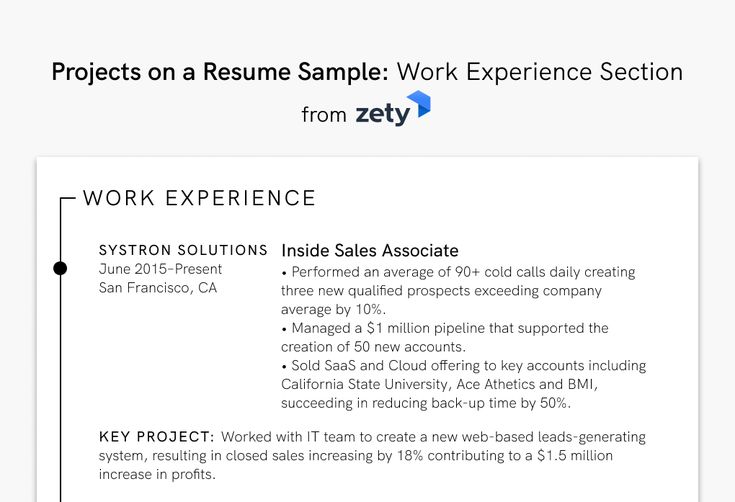
Task: Click the Work Experience Section title text
Action: pyautogui.click(x=540, y=72)
